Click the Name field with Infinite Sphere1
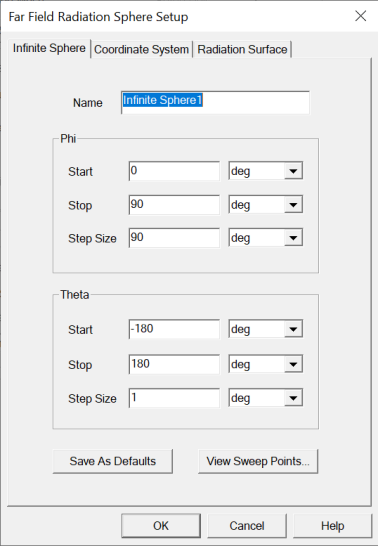The height and width of the screenshot is (546, 378). [x=215, y=102]
